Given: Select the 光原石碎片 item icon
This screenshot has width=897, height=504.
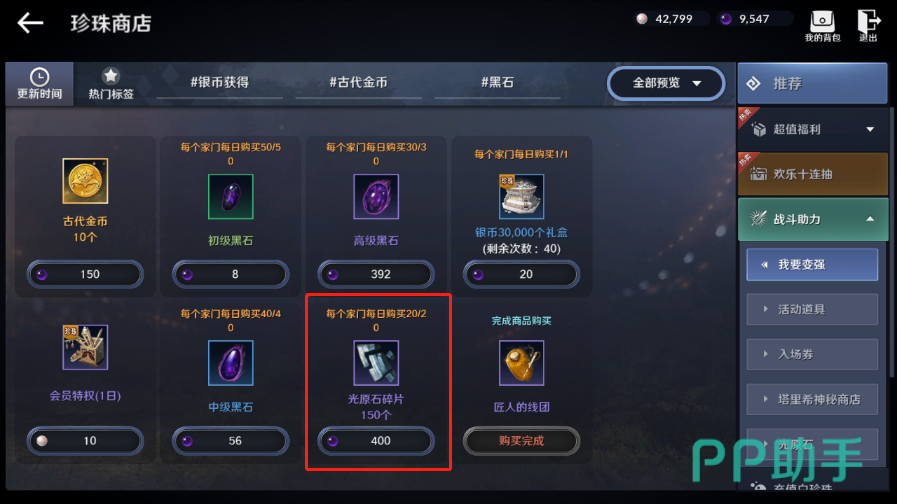Looking at the screenshot, I should (x=376, y=363).
